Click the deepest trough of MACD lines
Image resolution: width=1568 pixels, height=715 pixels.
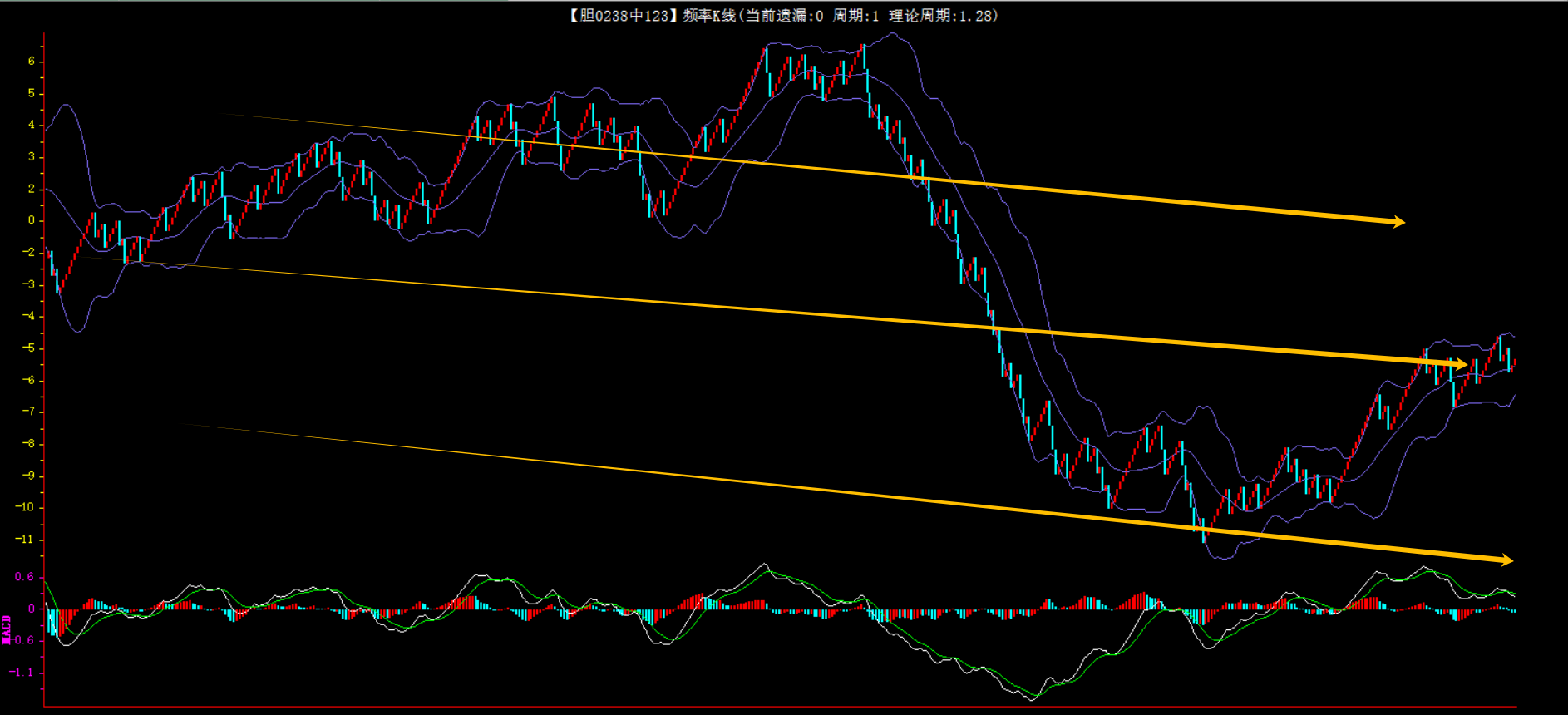(x=1031, y=697)
